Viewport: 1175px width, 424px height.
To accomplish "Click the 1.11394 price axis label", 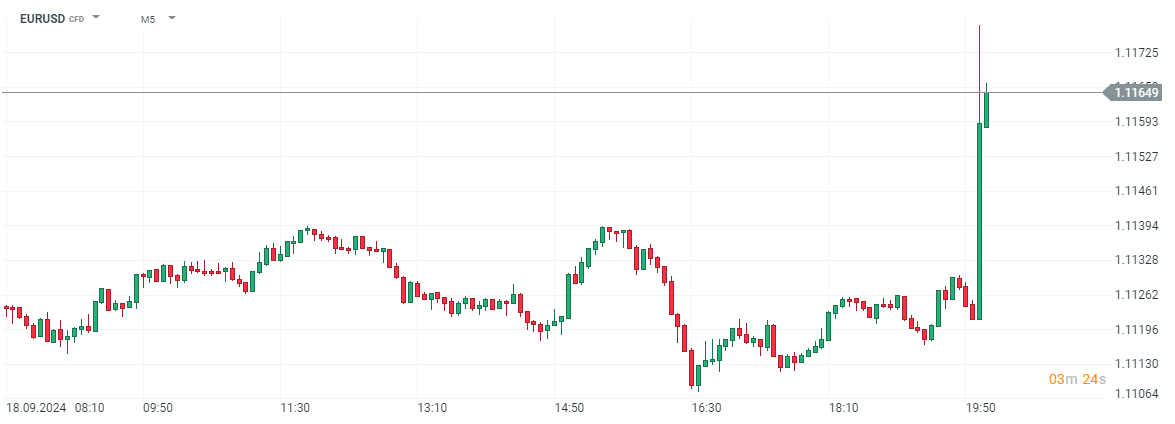I will click(x=1136, y=225).
